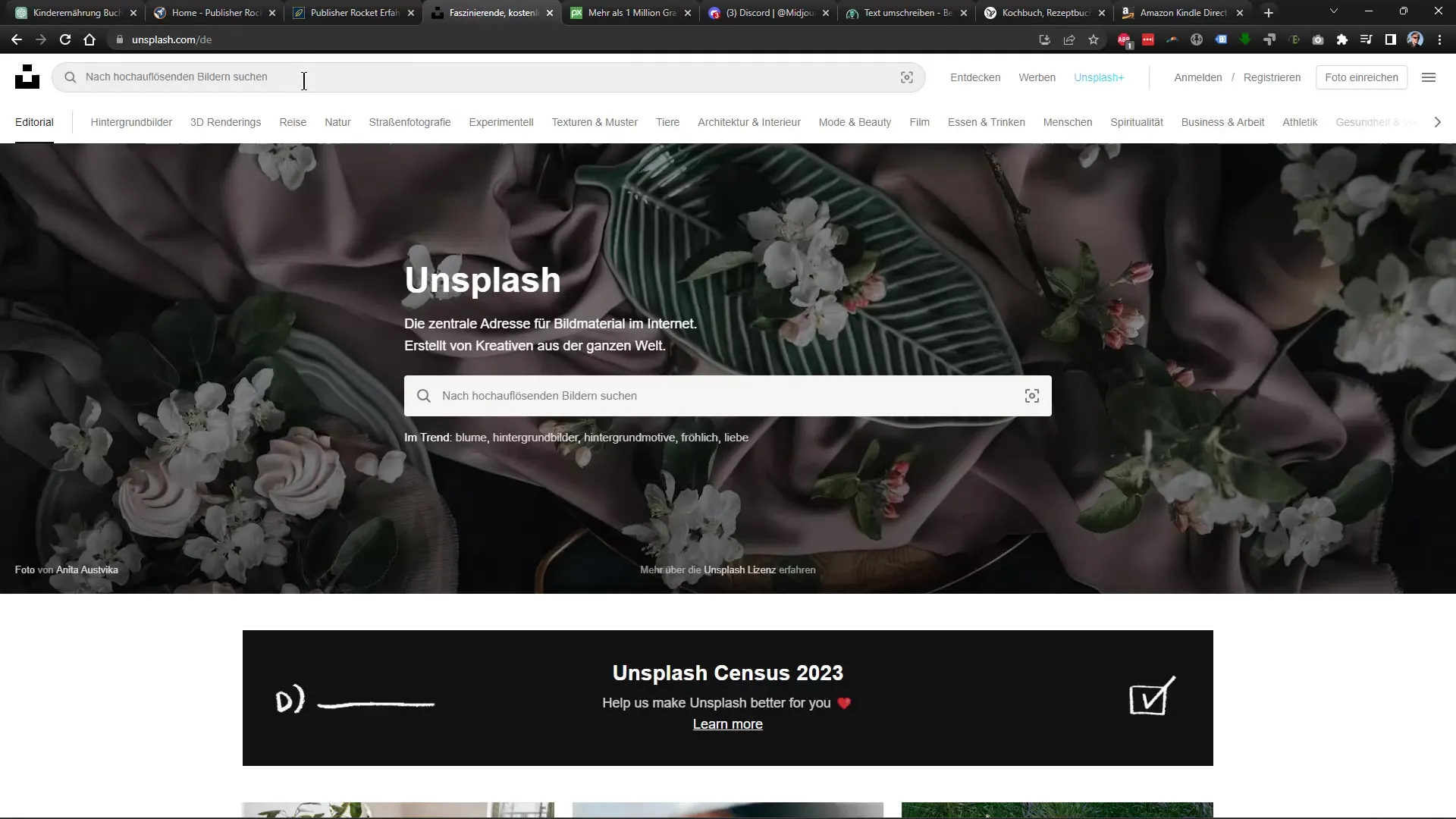Click the visual search camera icon in the hero search box
Viewport: 1456px width, 819px height.
1031,396
